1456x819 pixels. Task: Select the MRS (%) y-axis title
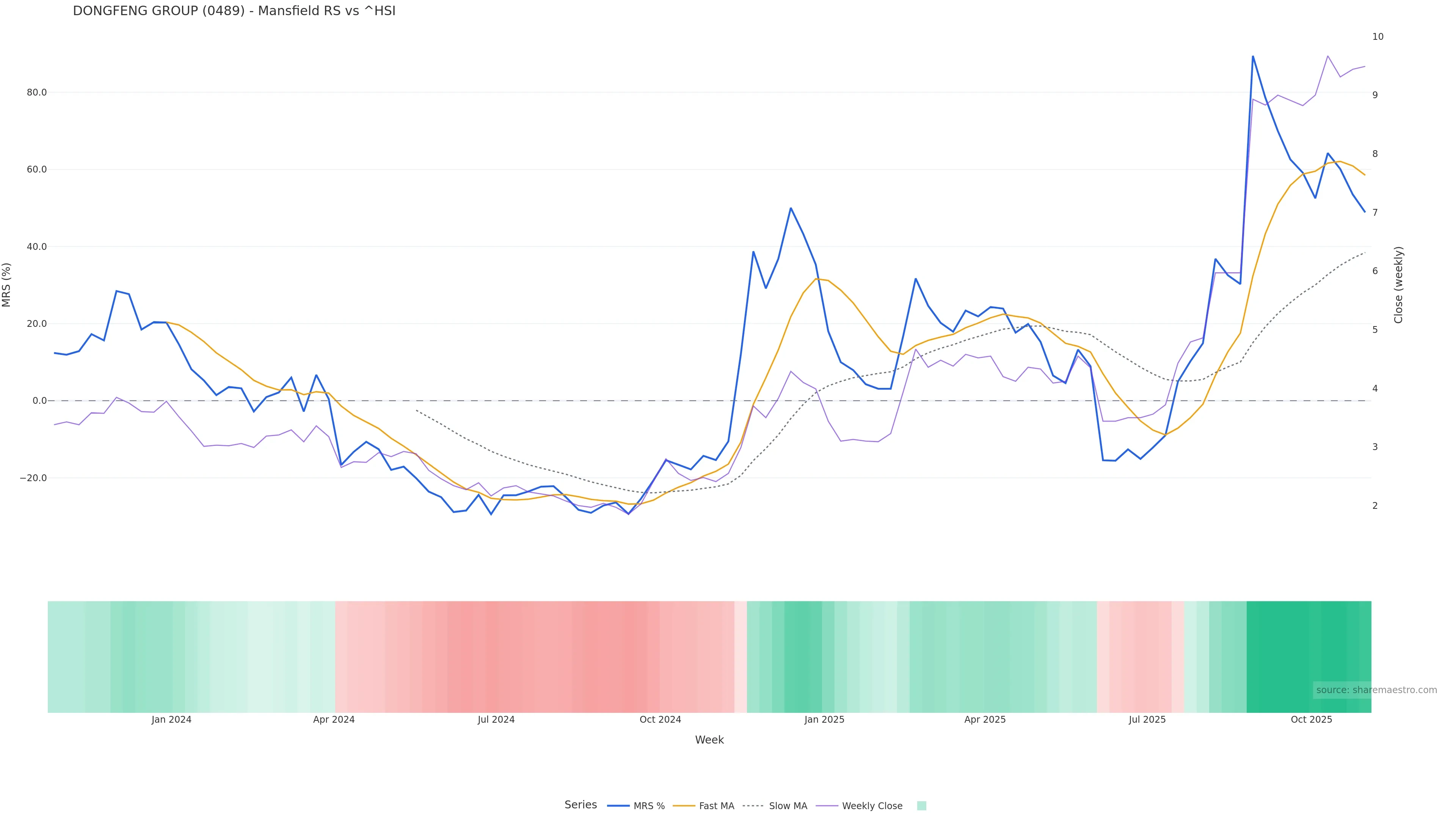tap(7, 285)
